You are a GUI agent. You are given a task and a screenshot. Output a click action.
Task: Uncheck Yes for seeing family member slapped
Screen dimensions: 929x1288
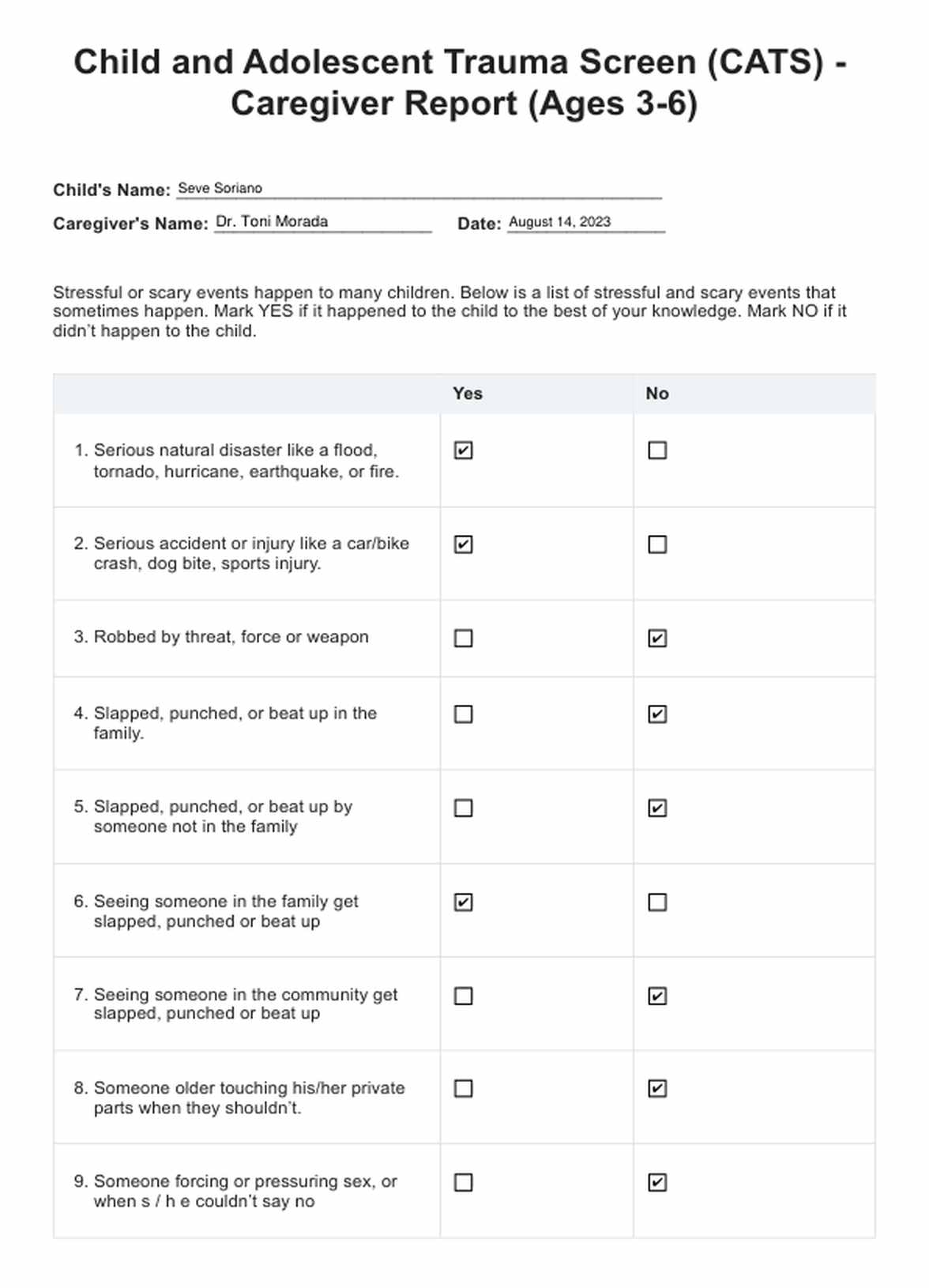[464, 902]
